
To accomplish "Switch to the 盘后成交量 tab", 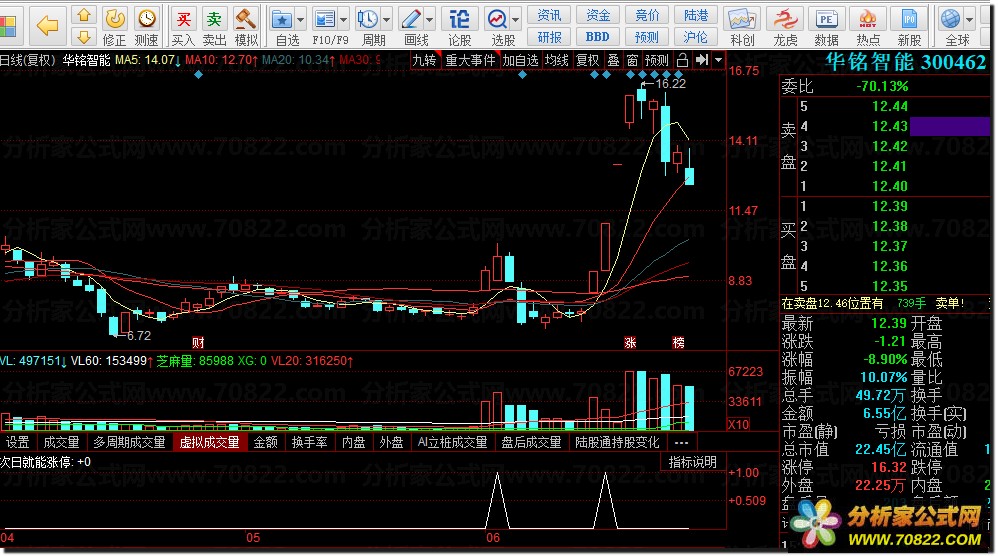I will (531, 442).
